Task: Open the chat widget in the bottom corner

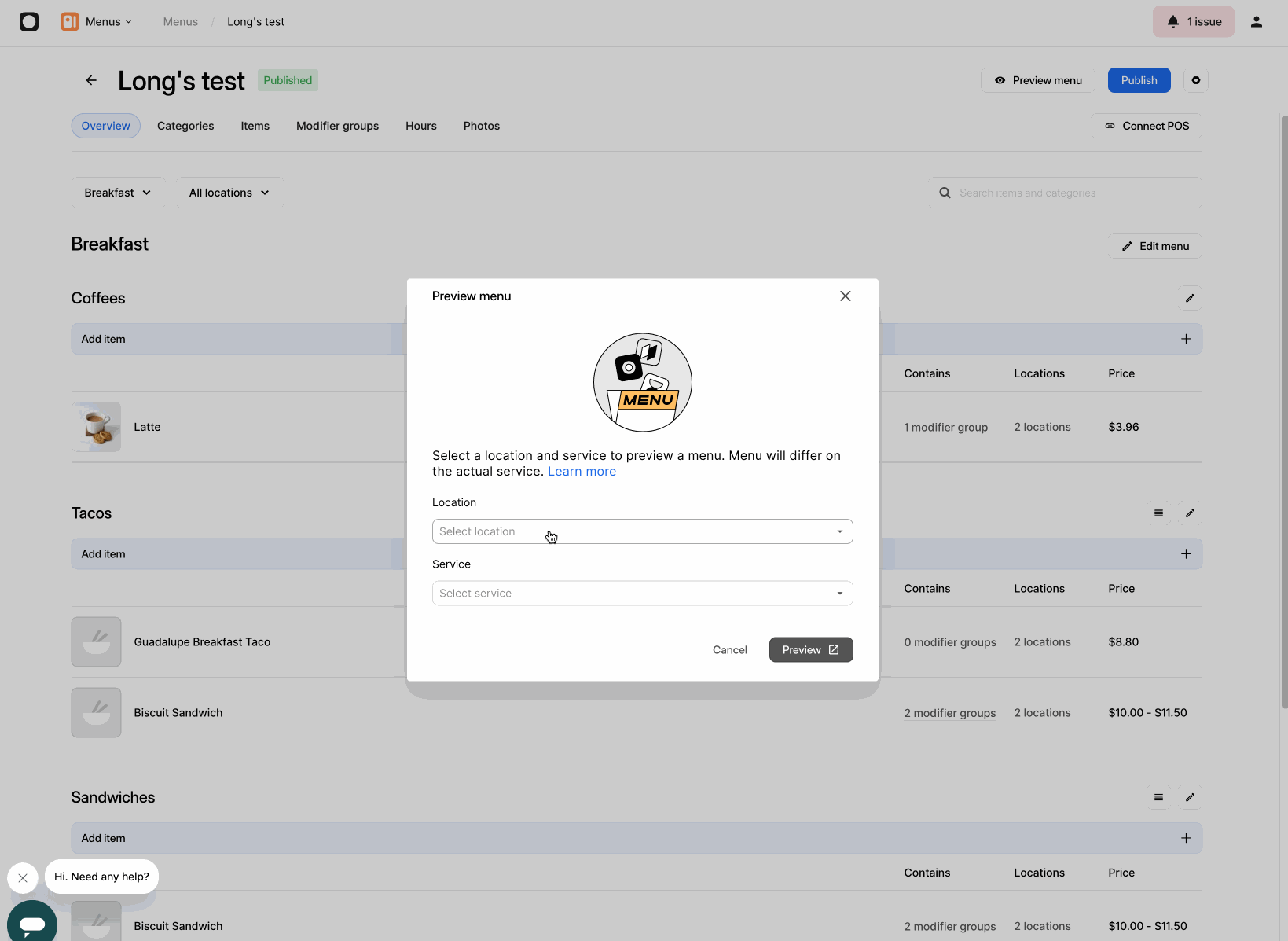Action: pos(31,921)
